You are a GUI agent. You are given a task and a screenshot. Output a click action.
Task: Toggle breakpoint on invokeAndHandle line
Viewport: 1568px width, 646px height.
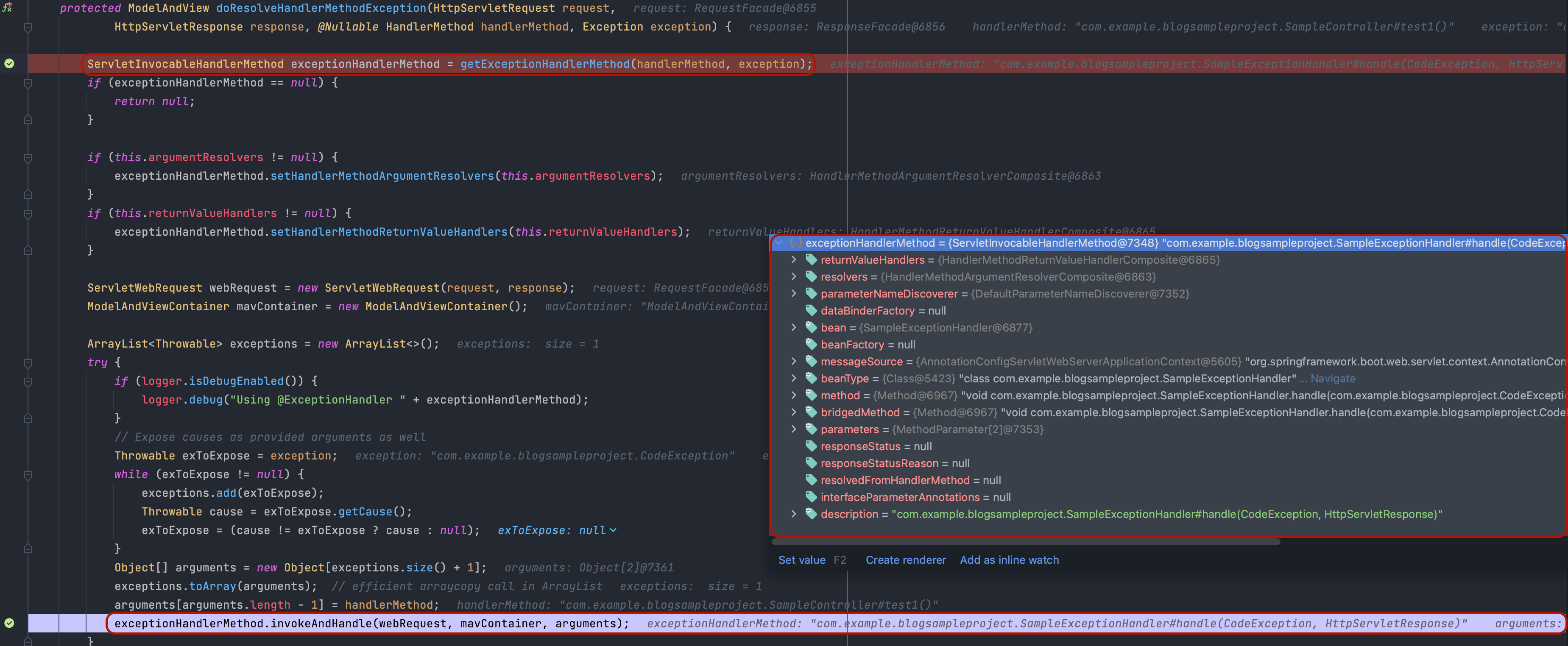pos(9,624)
